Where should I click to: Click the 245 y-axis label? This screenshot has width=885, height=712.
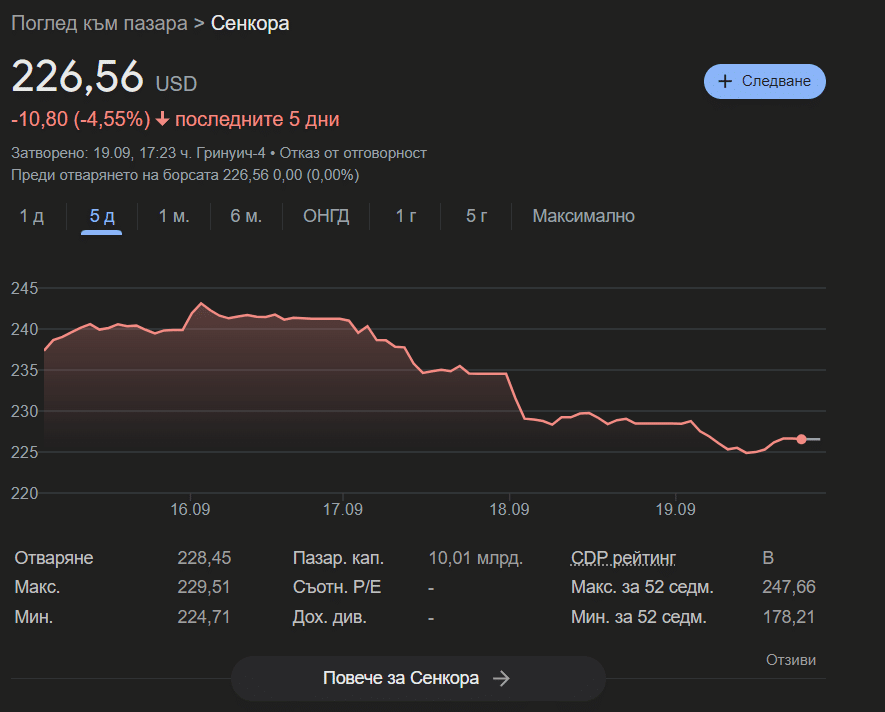tap(24, 289)
